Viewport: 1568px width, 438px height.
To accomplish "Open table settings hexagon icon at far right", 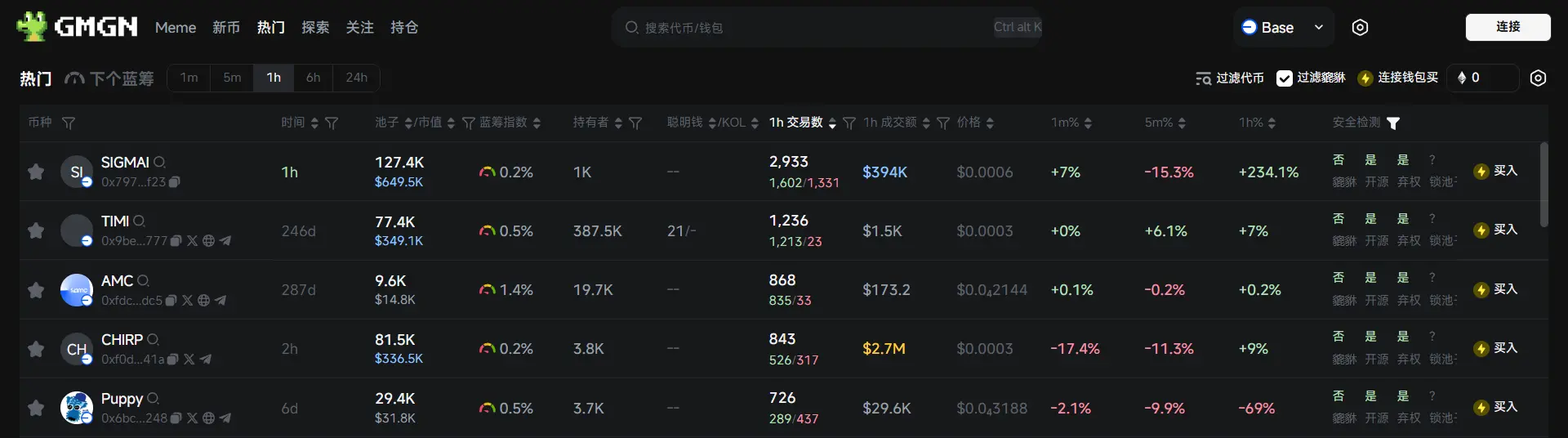I will [1538, 78].
